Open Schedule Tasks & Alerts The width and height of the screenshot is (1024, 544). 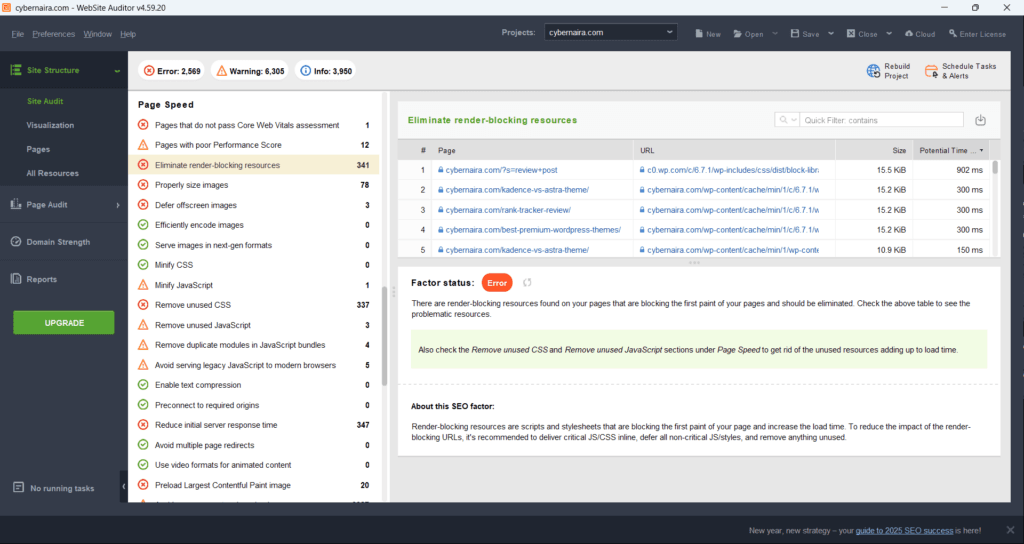coord(961,71)
